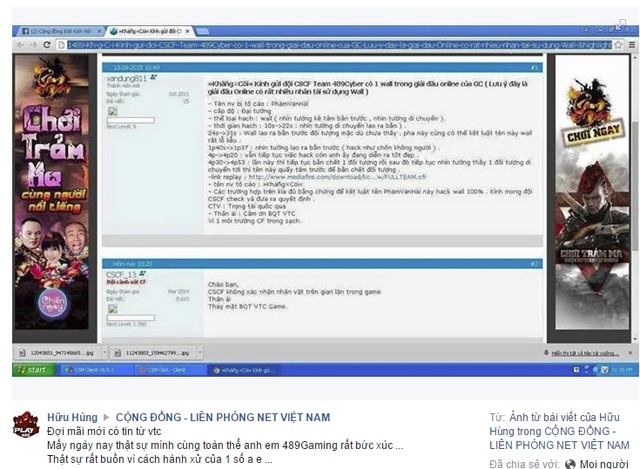Open CỘNG ĐỒNG - LIÊN PHÒNG NET VIỆT NAM group
This screenshot has height=469, width=640.
click(x=223, y=417)
